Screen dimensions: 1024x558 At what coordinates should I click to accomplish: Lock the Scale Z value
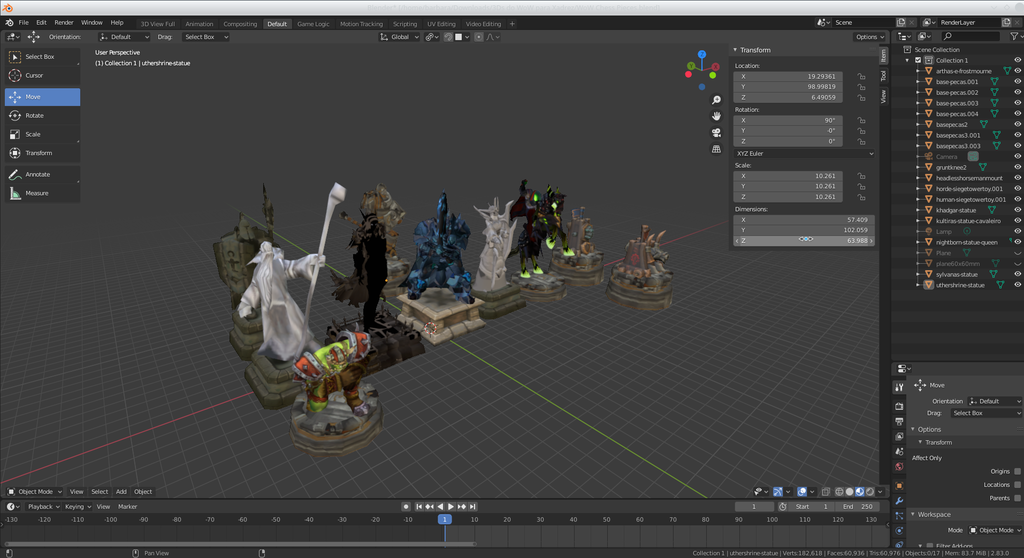[861, 197]
